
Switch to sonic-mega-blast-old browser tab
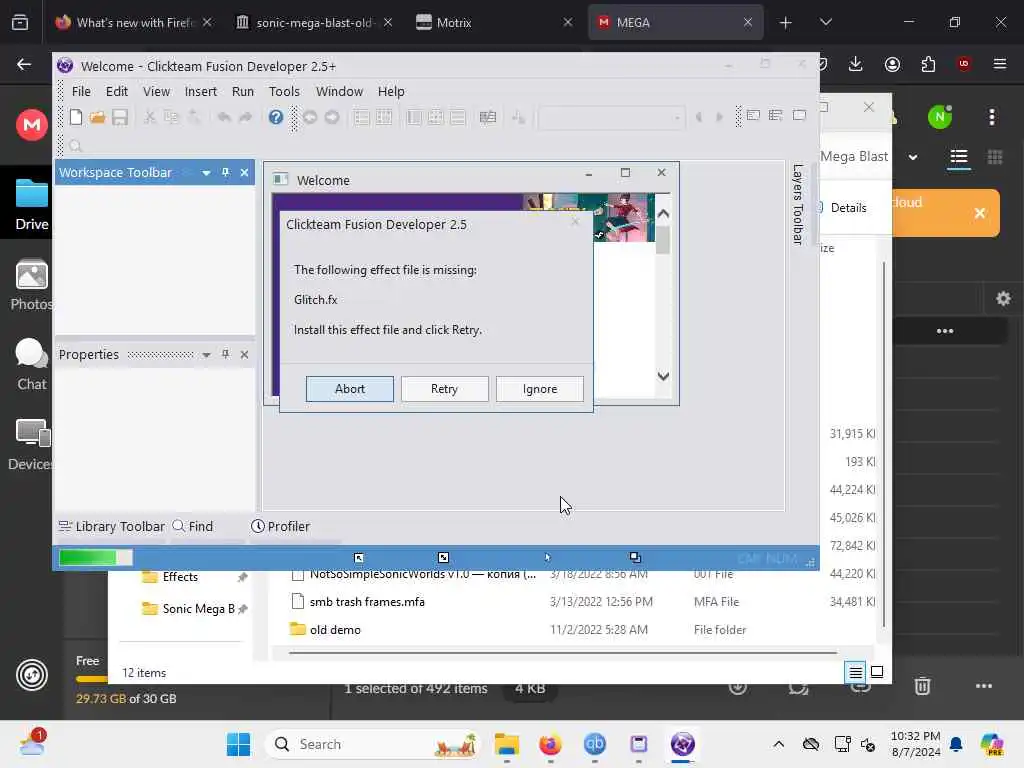pos(313,22)
